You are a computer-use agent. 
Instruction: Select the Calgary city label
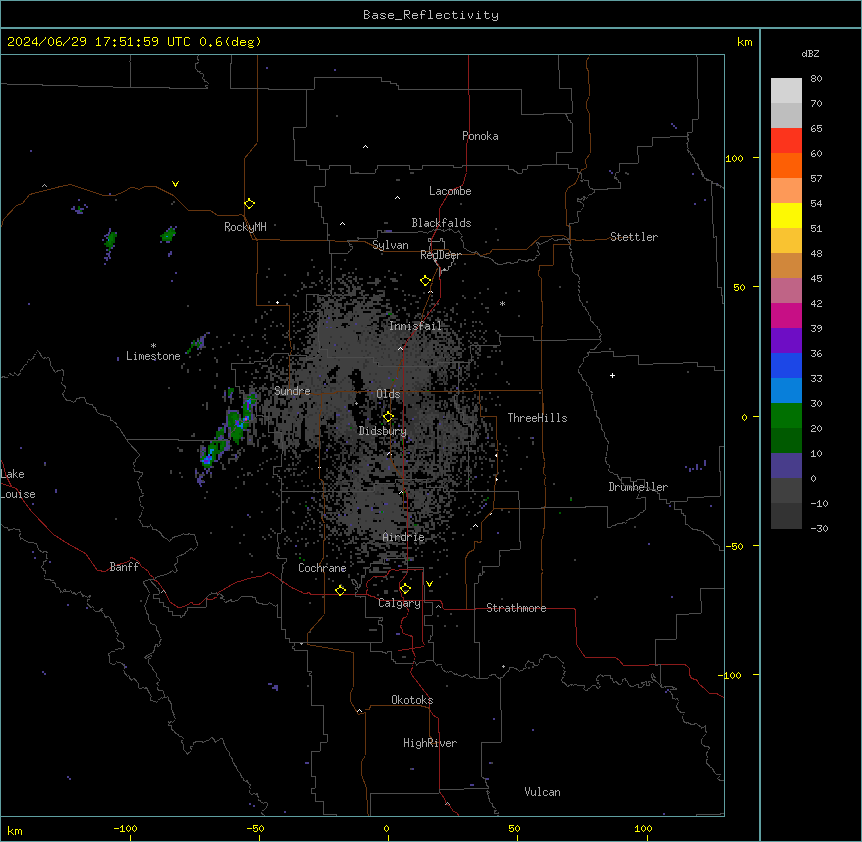coord(399,603)
